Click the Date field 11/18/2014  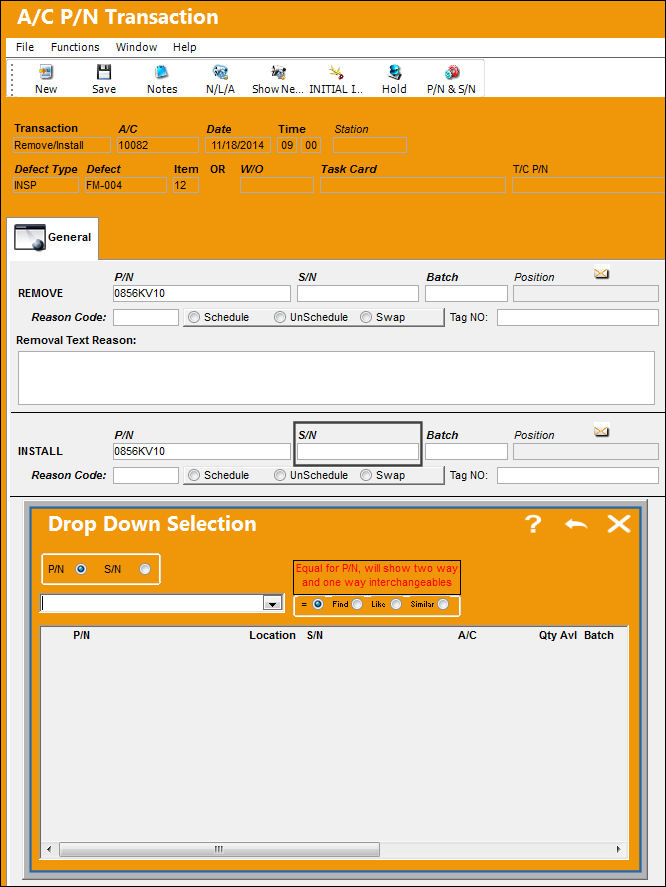coord(238,145)
